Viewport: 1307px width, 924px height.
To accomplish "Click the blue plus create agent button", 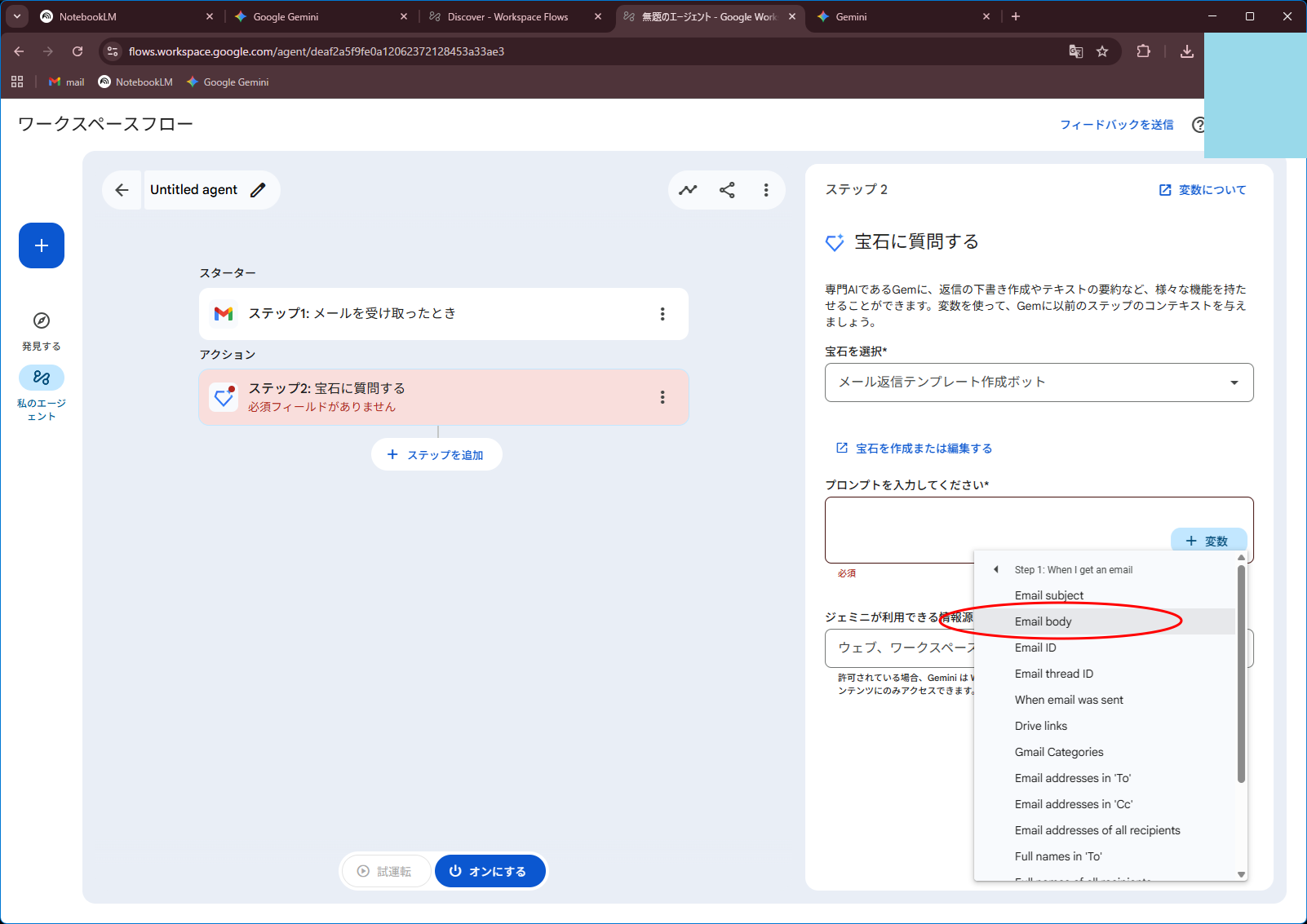I will coord(42,245).
